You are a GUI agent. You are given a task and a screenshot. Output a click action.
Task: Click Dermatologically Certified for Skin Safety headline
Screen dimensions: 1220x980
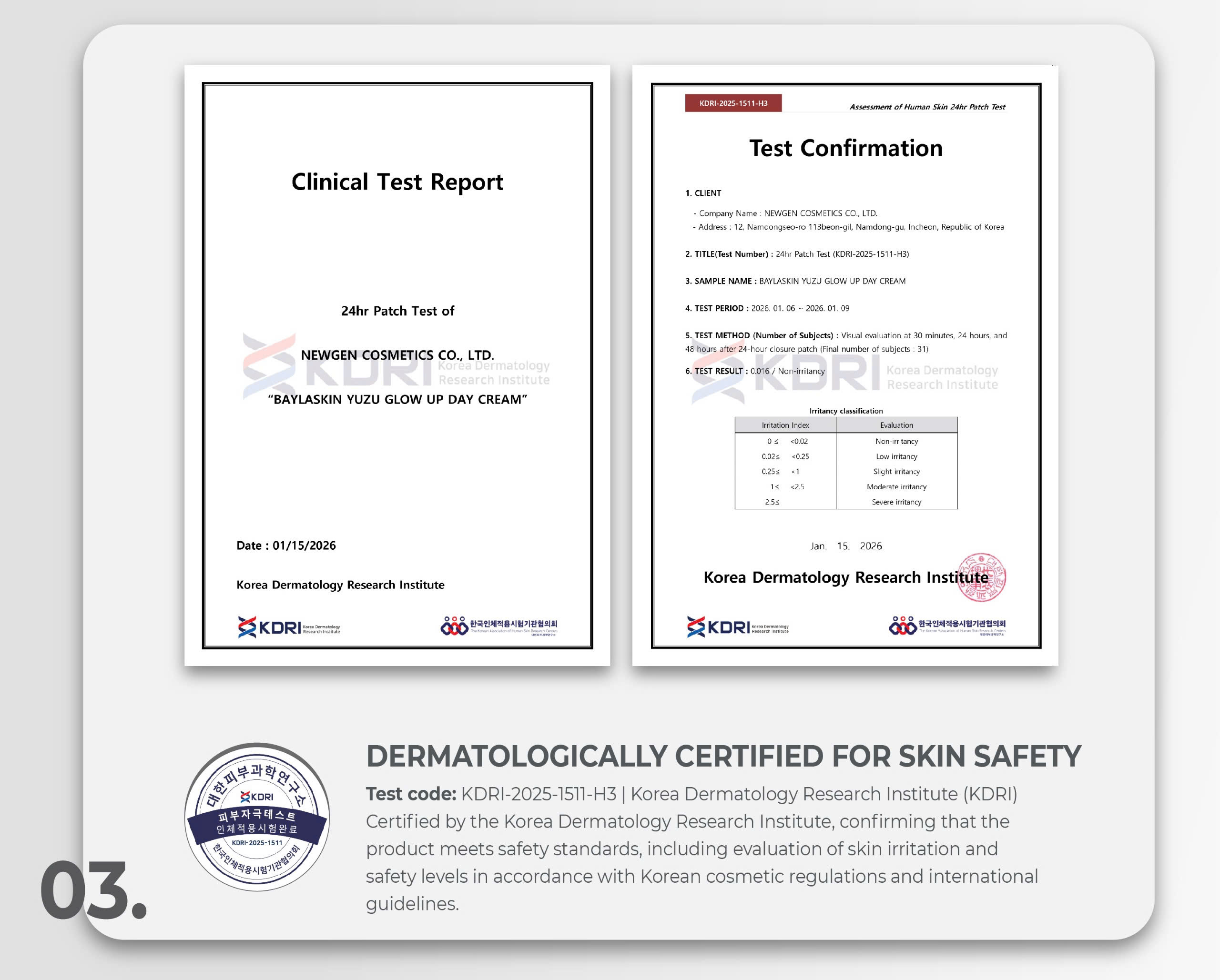tap(723, 757)
